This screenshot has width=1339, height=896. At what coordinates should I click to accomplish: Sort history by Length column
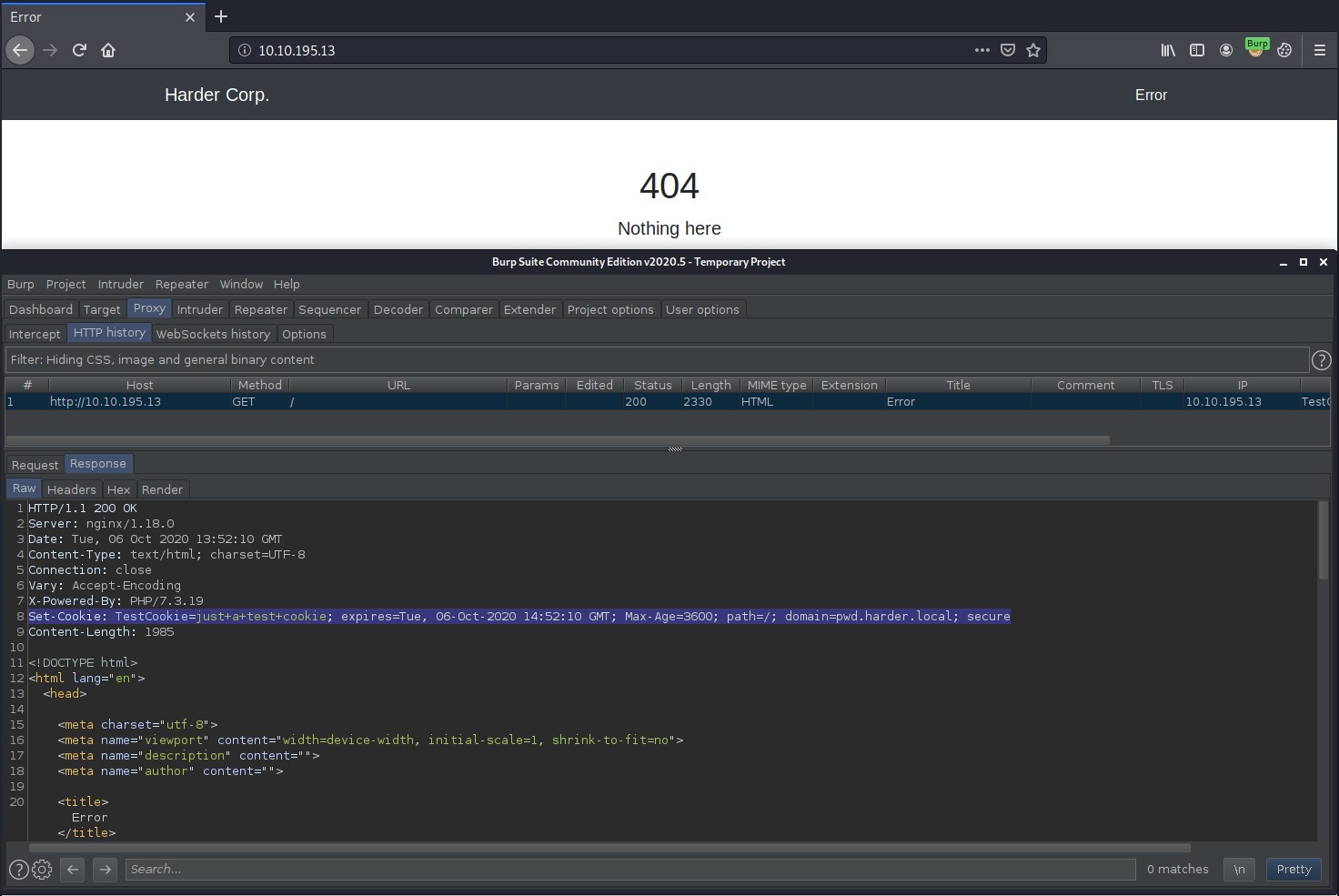coord(710,386)
